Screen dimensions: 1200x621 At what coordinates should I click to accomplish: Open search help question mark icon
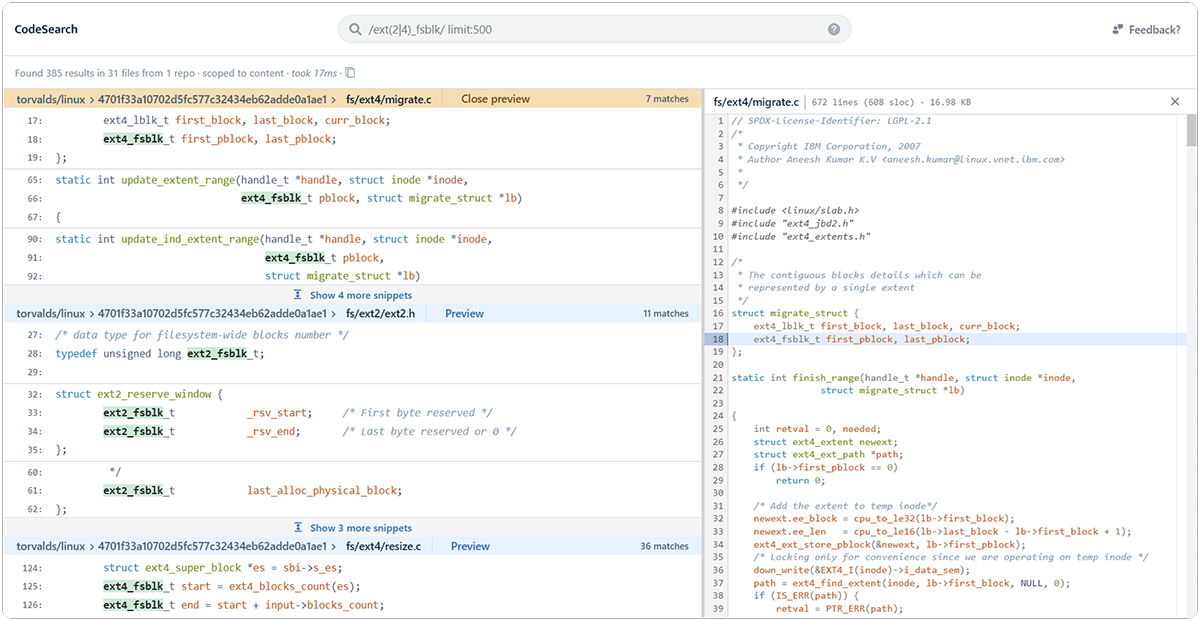click(x=834, y=30)
